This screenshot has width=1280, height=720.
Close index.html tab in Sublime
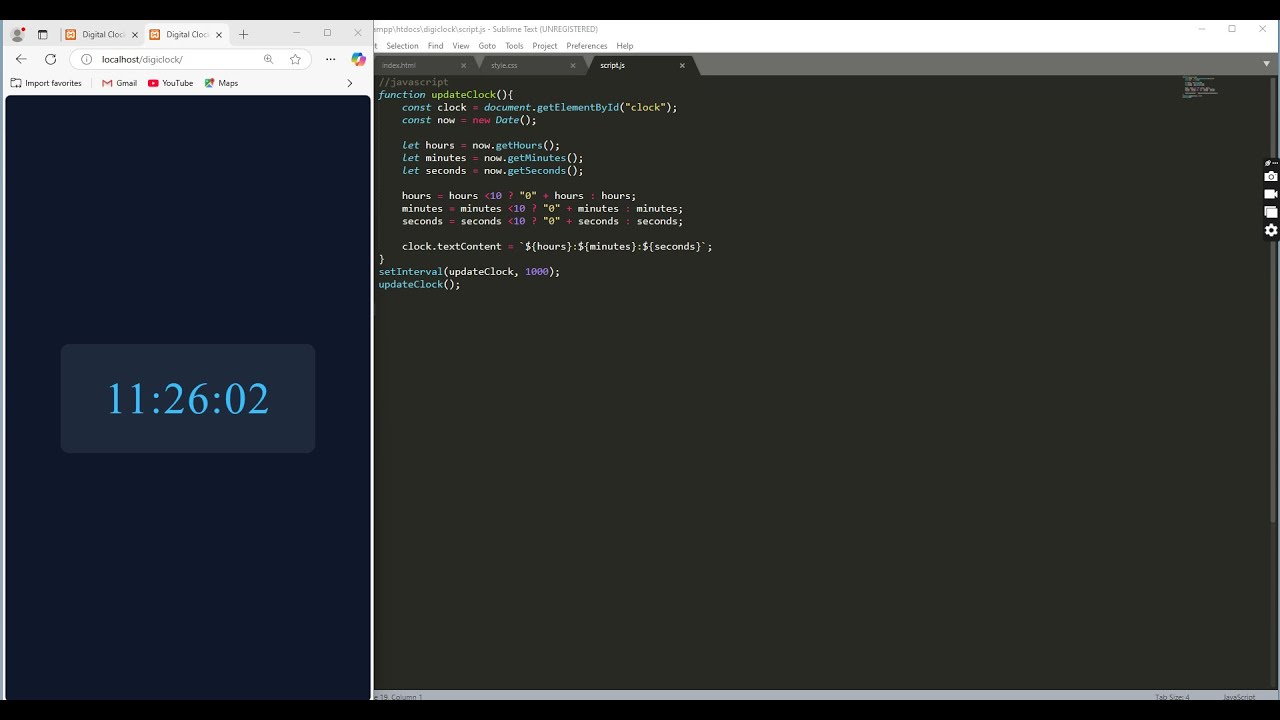[463, 65]
